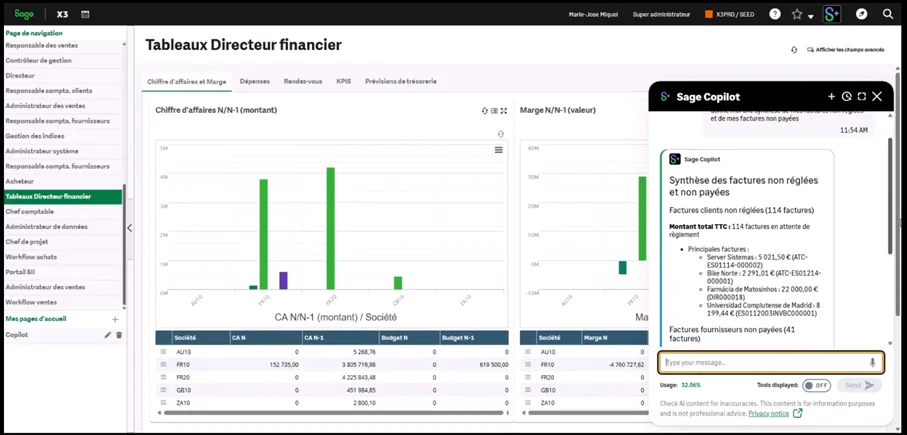Add a home page with plus icon
This screenshot has width=907, height=435.
point(115,319)
